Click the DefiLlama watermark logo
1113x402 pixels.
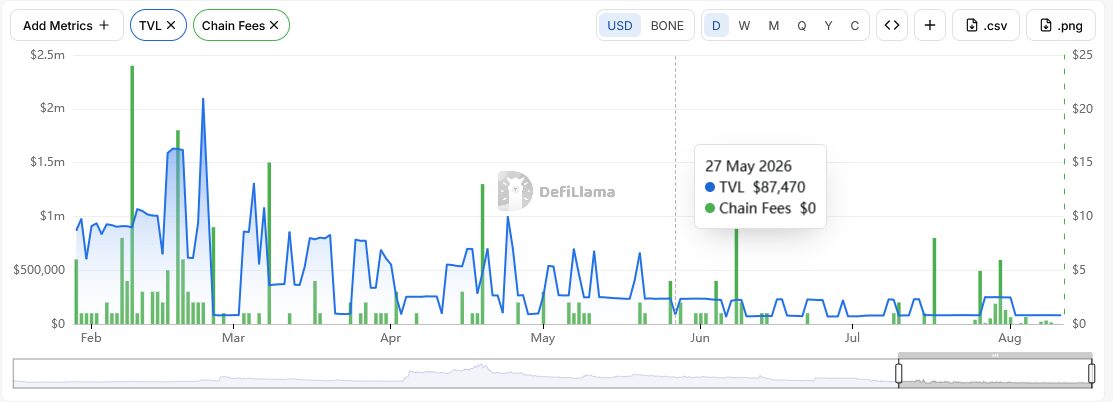(x=556, y=191)
